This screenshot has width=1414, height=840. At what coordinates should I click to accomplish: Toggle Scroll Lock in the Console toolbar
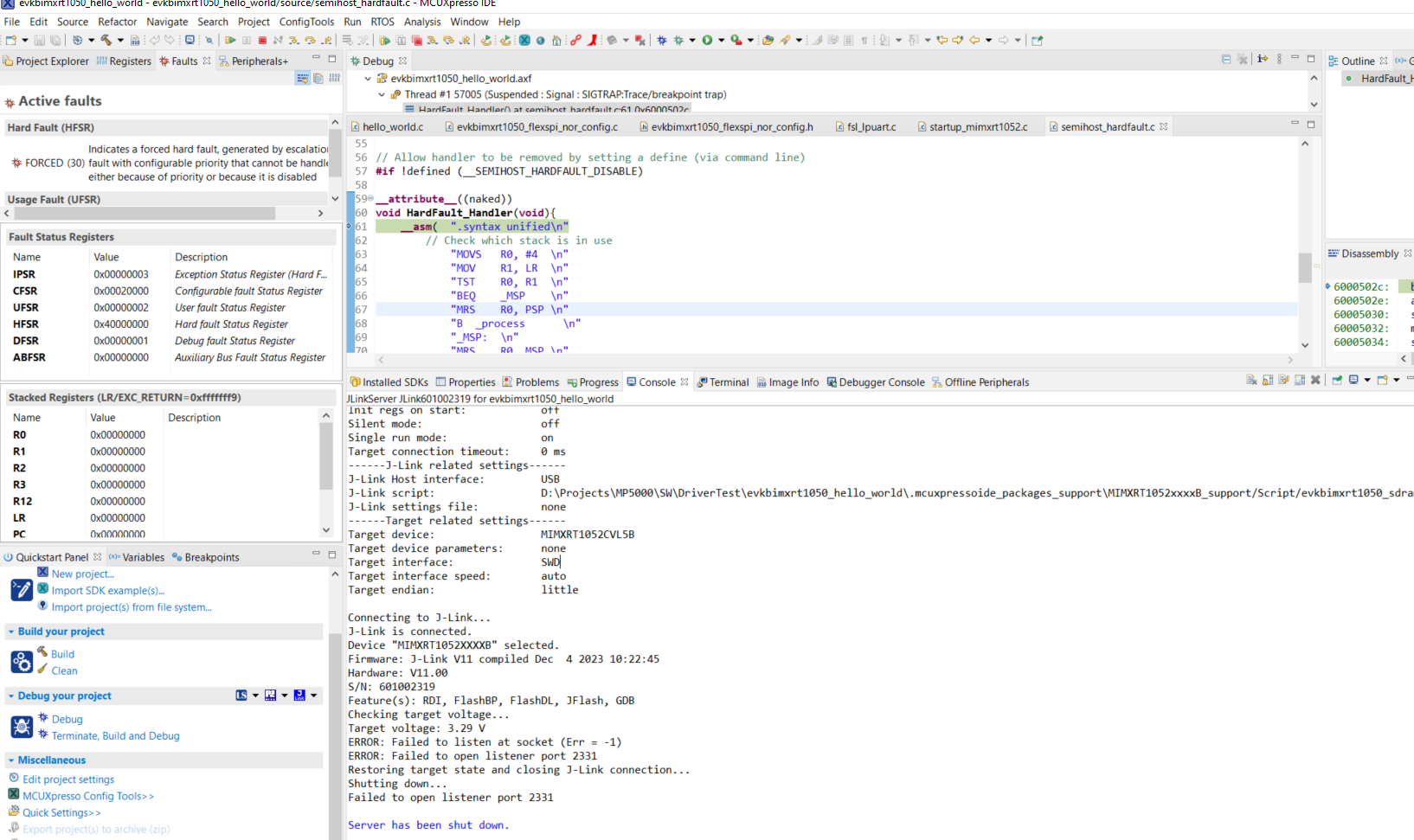1268,381
